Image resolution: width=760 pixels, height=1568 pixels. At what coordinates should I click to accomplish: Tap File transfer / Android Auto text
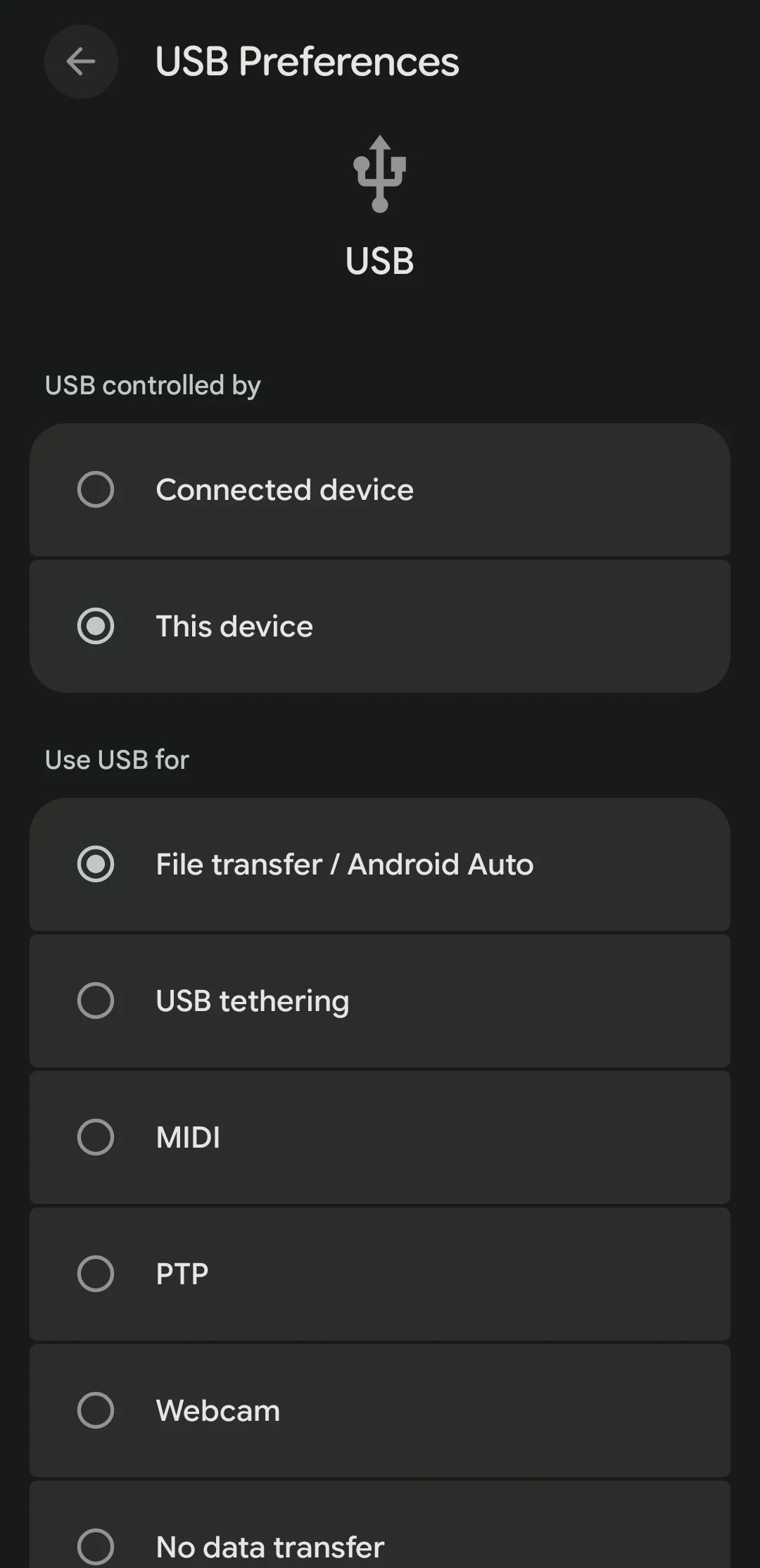coord(345,864)
